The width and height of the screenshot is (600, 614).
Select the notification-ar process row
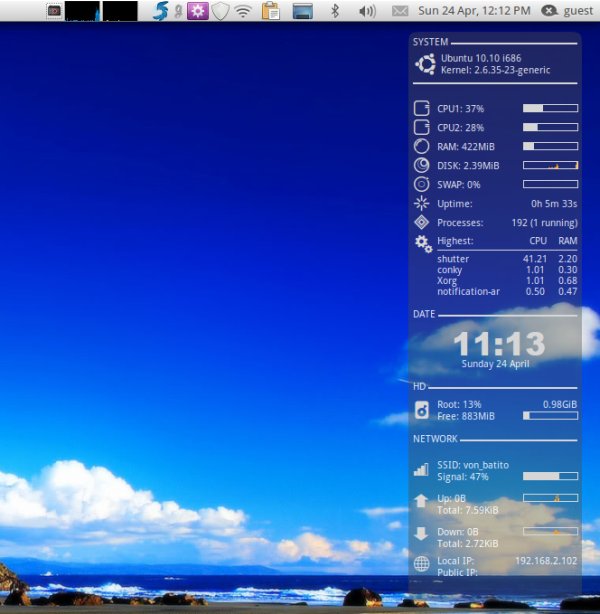coord(507,291)
